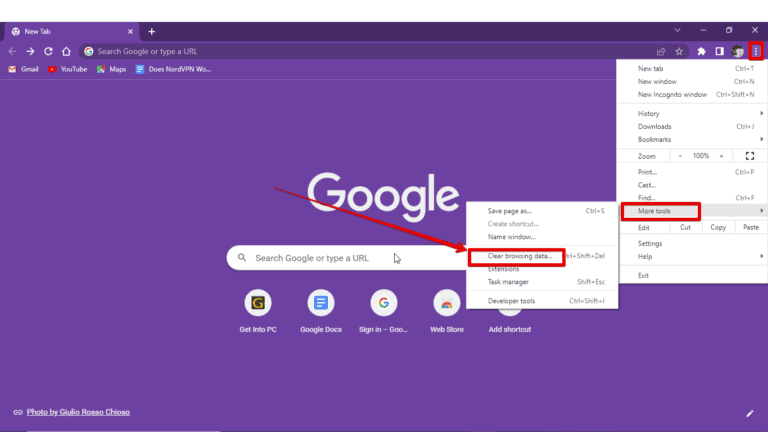Open the Sign in – Goo... shortcut
Screen dimensions: 768x432
click(384, 311)
